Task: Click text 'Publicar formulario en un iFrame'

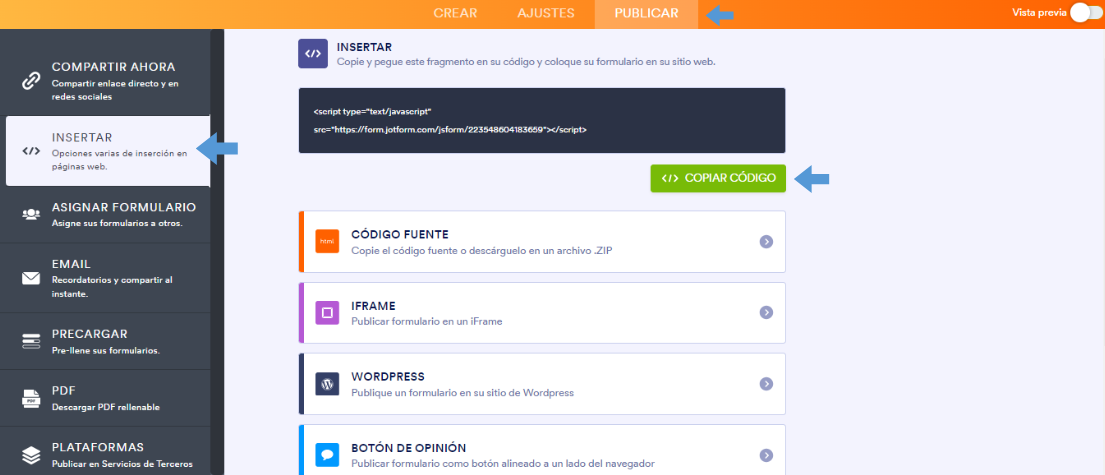Action: (x=426, y=321)
